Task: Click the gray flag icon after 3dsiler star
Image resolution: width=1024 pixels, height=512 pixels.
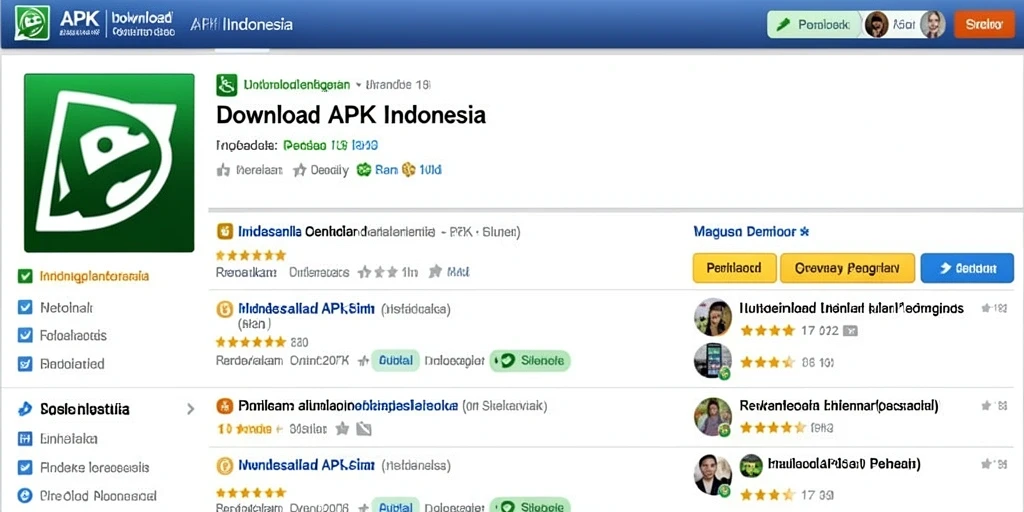Action: [x=363, y=429]
